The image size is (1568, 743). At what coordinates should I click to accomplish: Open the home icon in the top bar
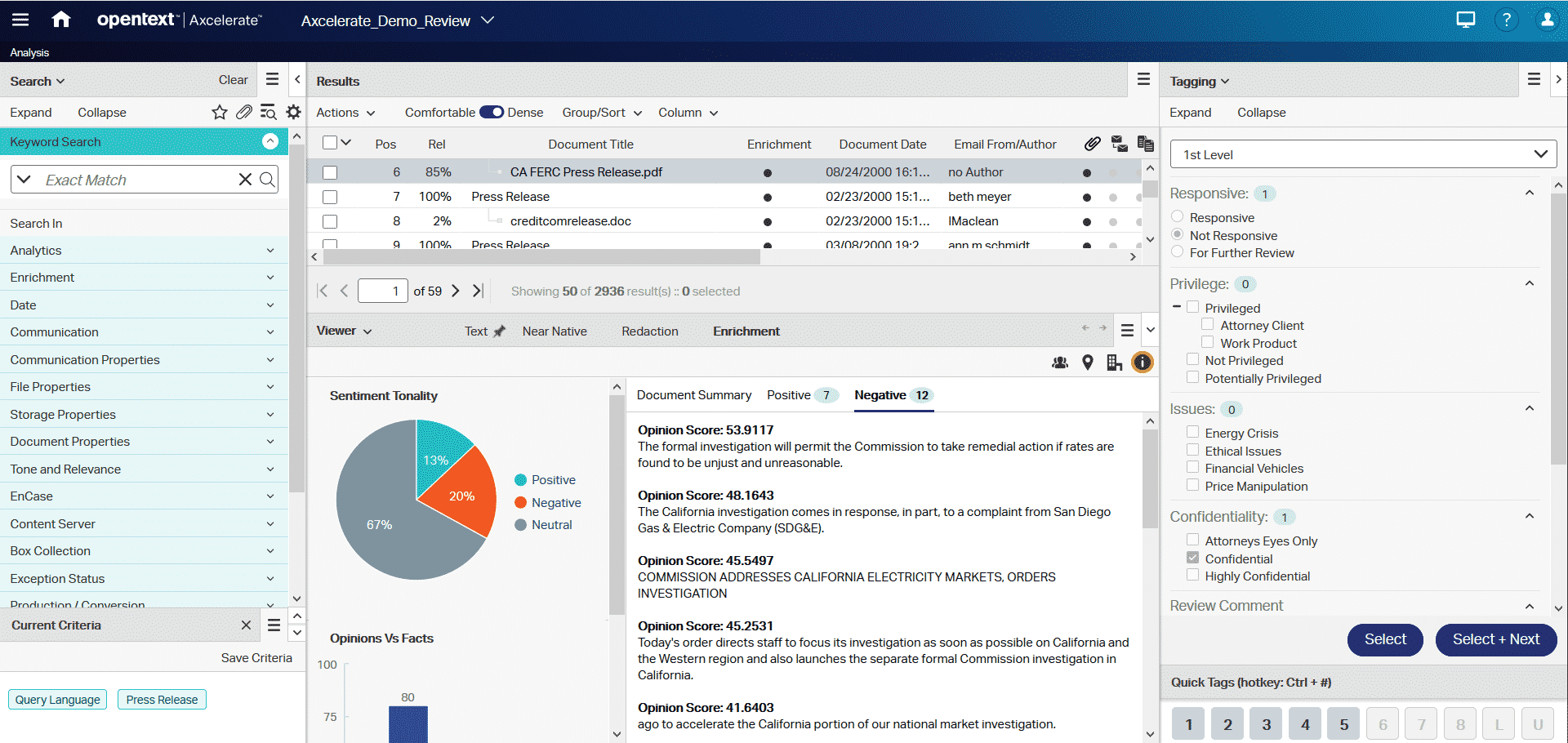pos(61,19)
